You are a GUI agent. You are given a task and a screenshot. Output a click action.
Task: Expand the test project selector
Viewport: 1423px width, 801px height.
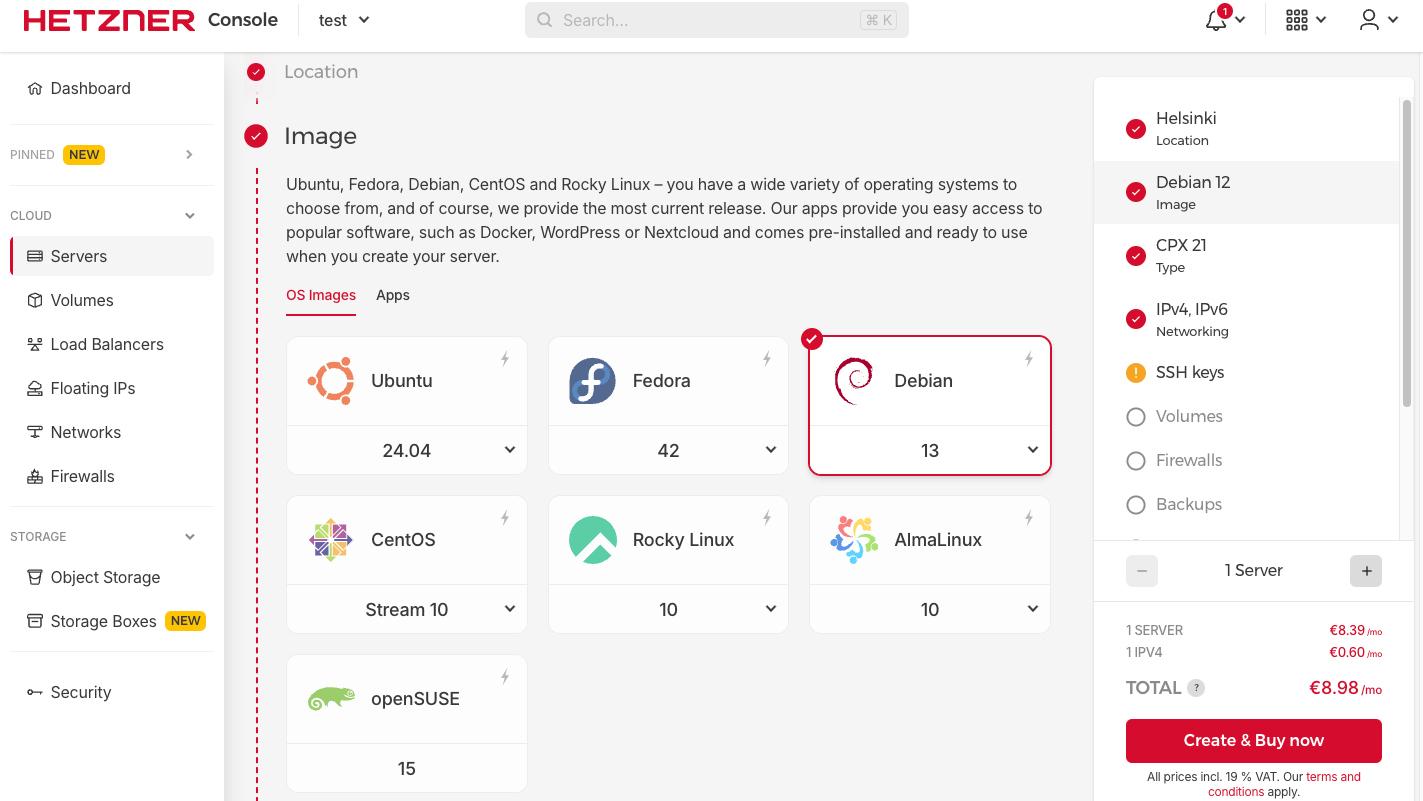(x=343, y=20)
